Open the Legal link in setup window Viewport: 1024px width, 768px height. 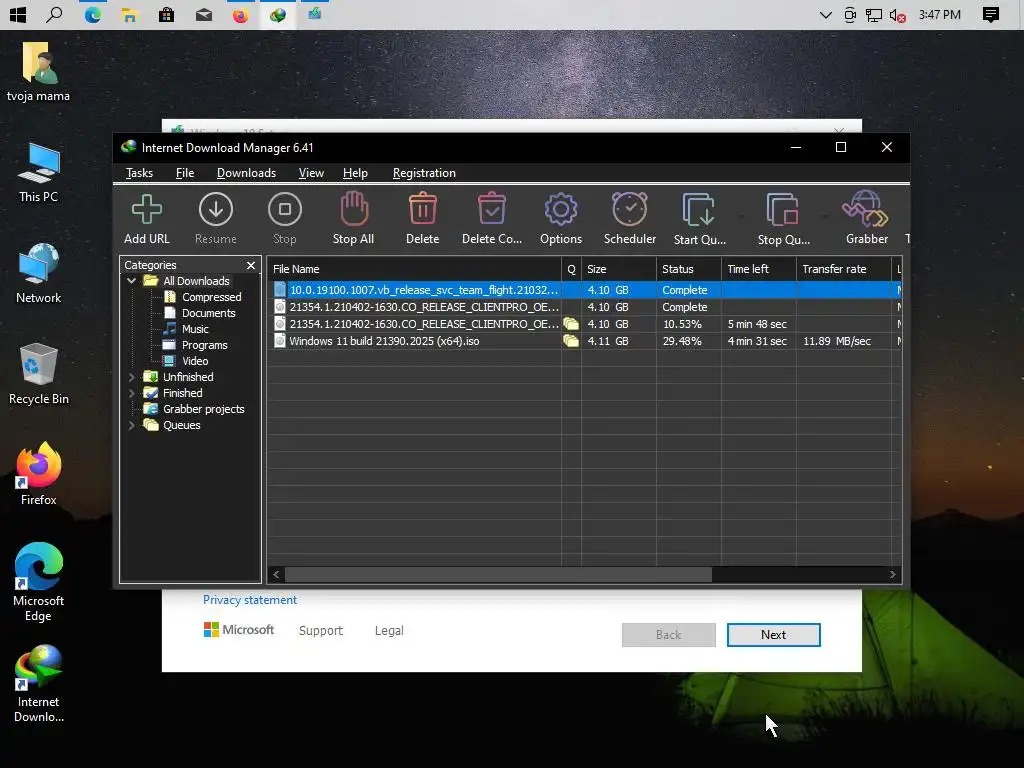point(389,631)
